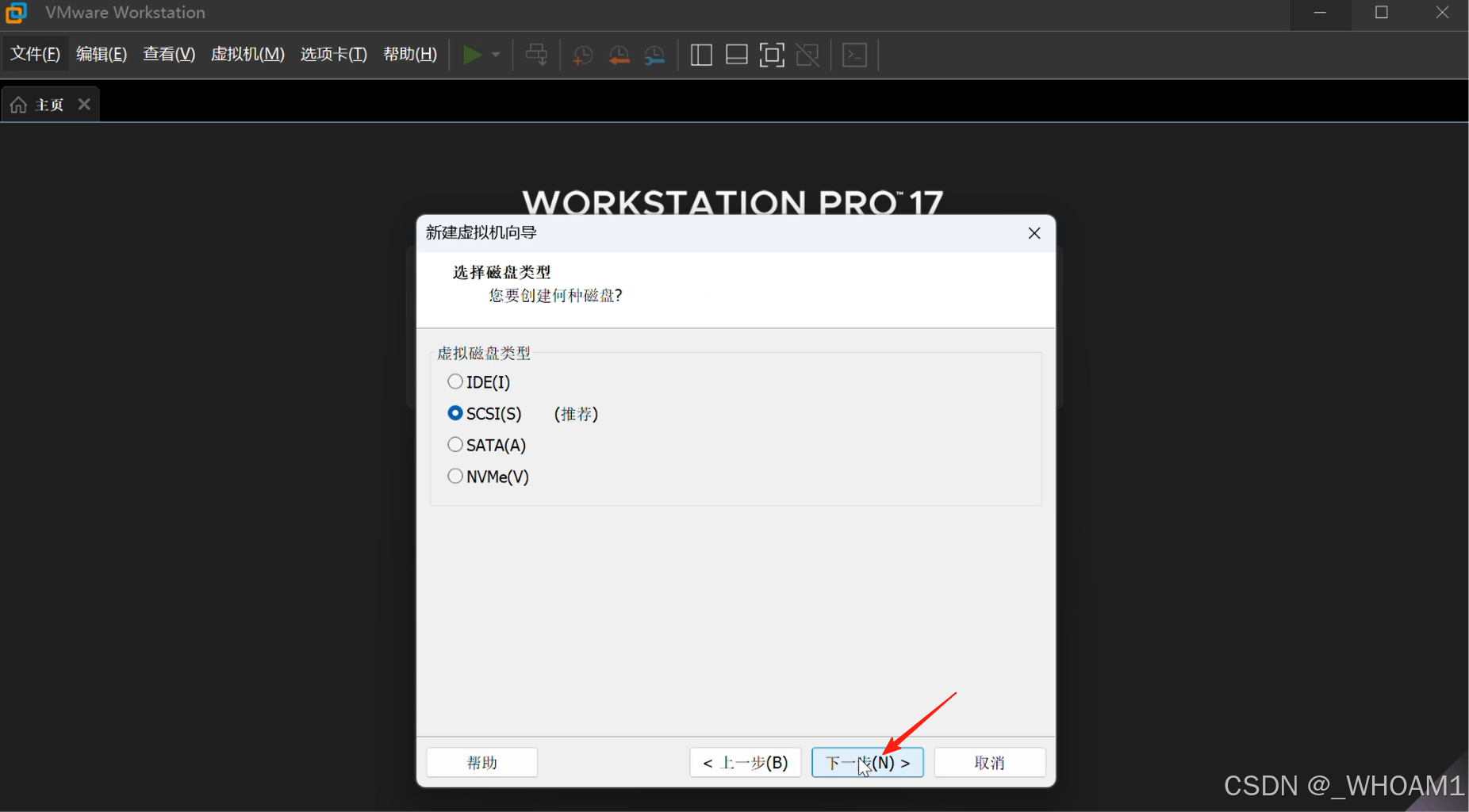The width and height of the screenshot is (1469, 812).
Task: Open the 选项卡(T) menu
Action: pyautogui.click(x=334, y=54)
